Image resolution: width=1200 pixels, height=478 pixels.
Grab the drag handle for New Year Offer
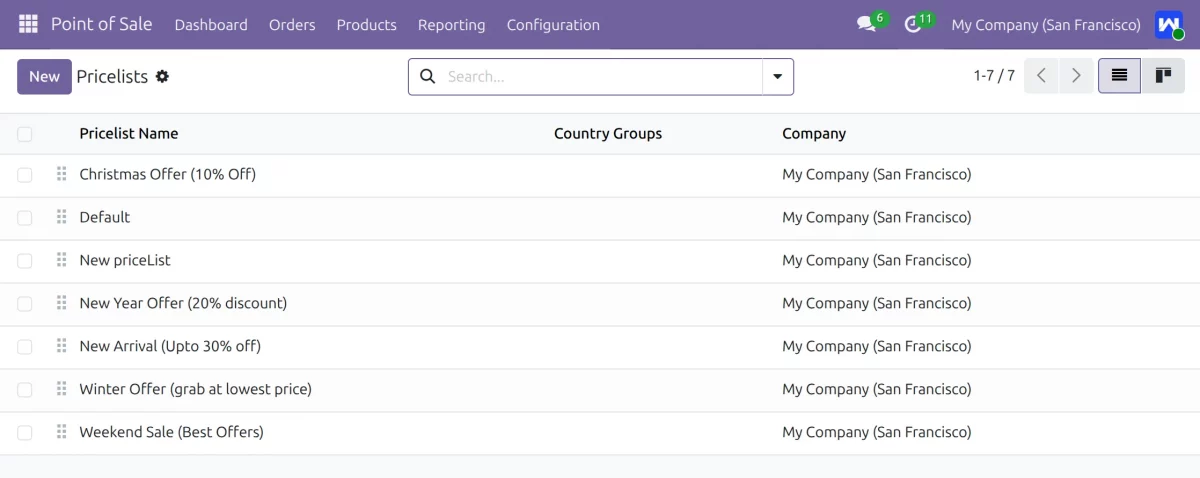click(x=61, y=303)
